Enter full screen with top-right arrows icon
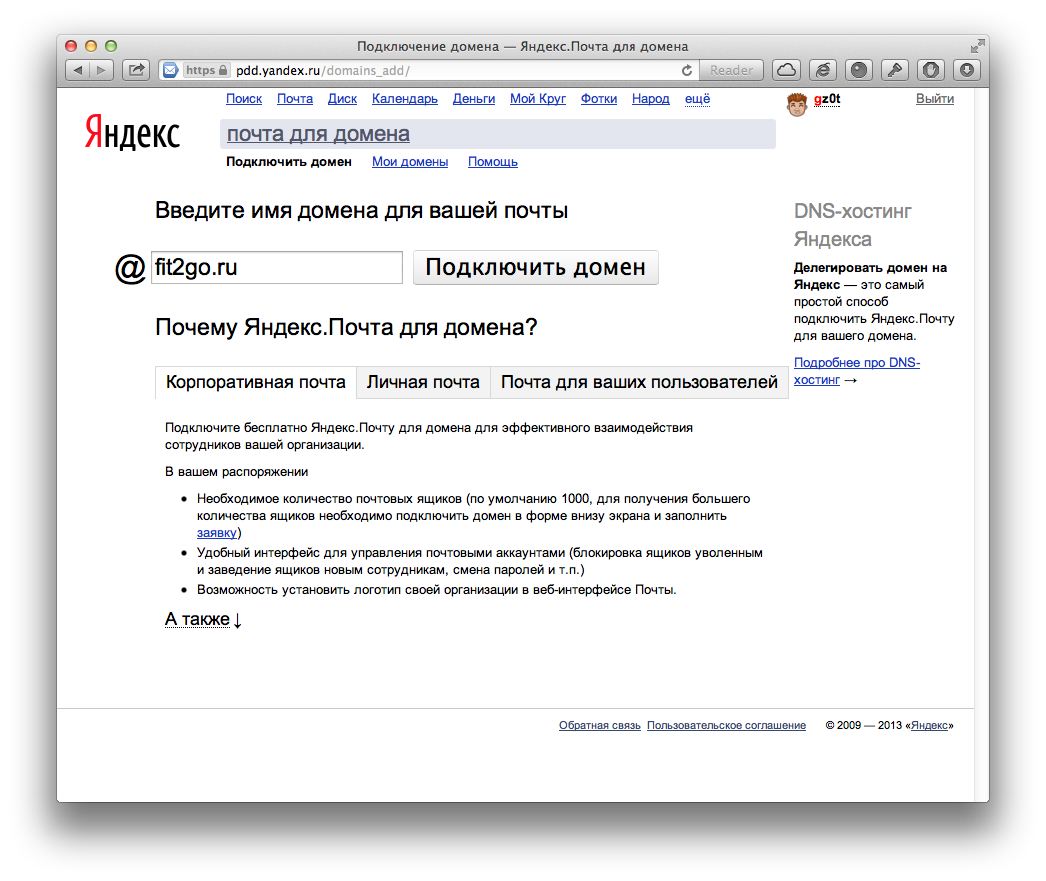Image resolution: width=1046 pixels, height=881 pixels. 977,46
